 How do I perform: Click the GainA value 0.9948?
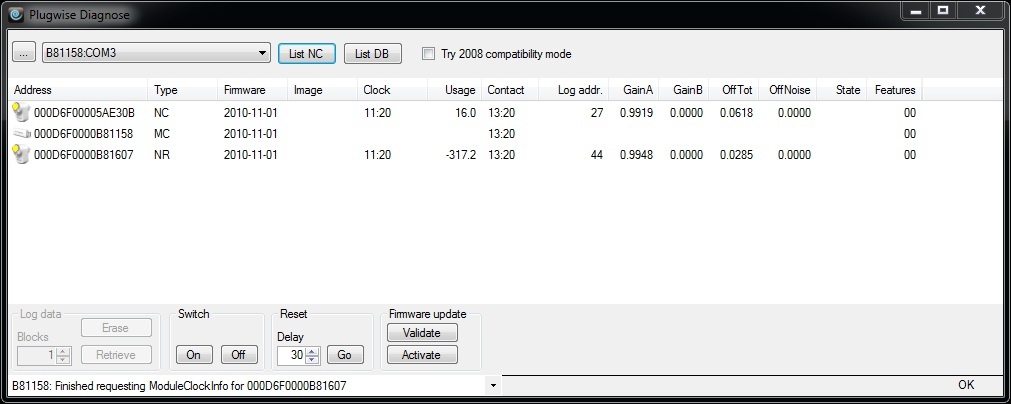click(x=636, y=155)
